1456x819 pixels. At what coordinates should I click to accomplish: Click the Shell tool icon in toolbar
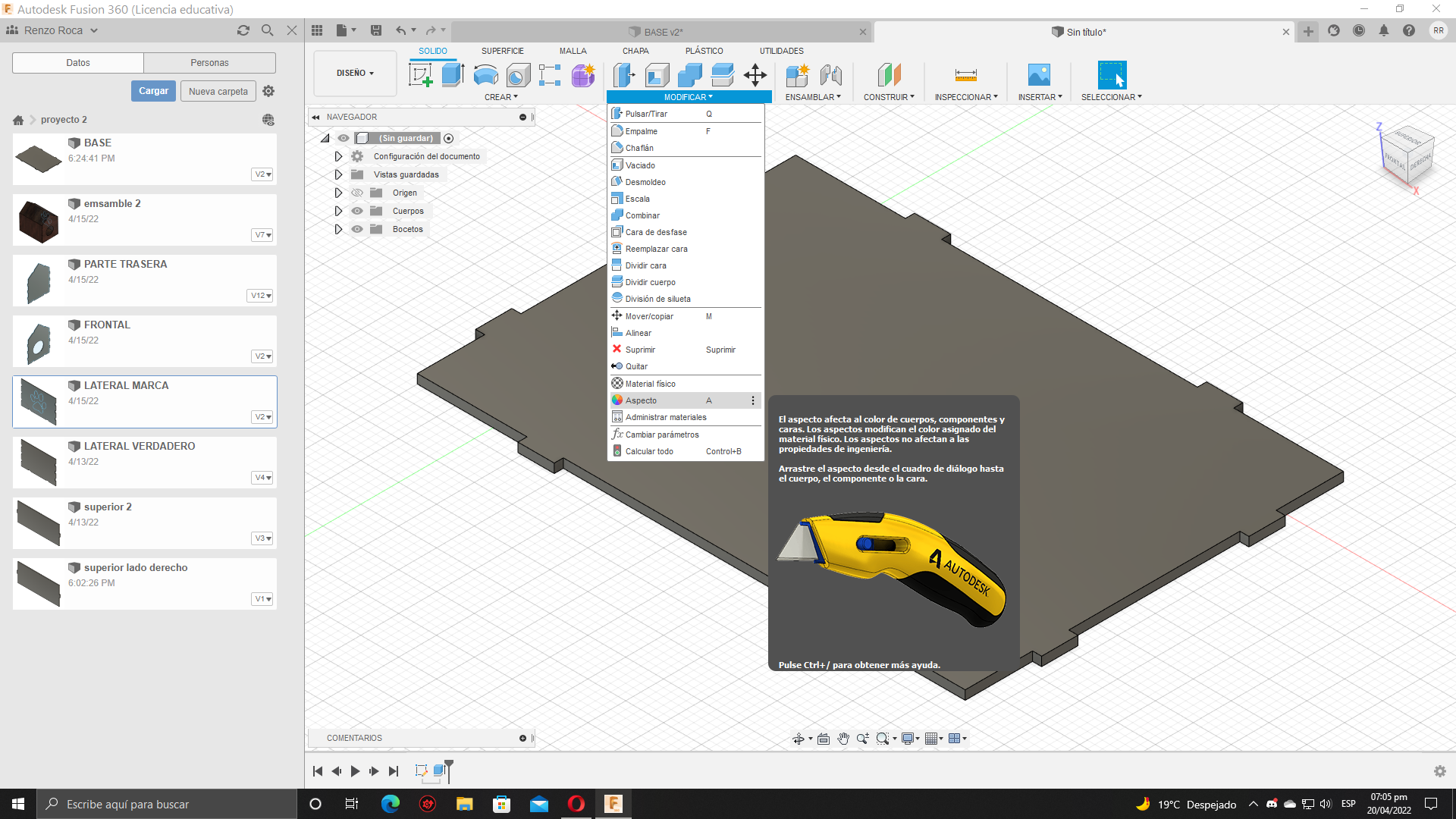(657, 75)
